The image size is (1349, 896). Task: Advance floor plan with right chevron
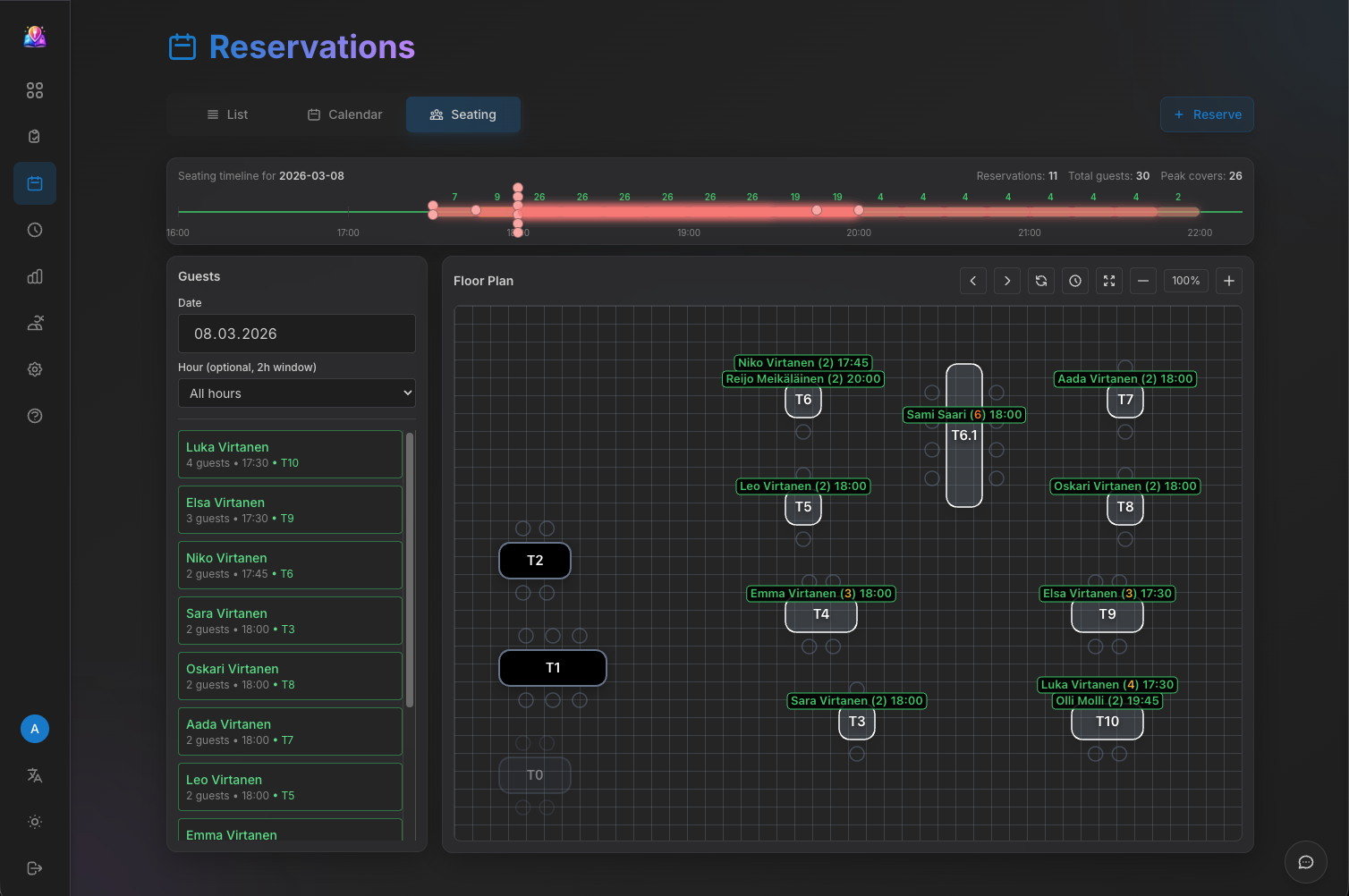tap(1006, 281)
